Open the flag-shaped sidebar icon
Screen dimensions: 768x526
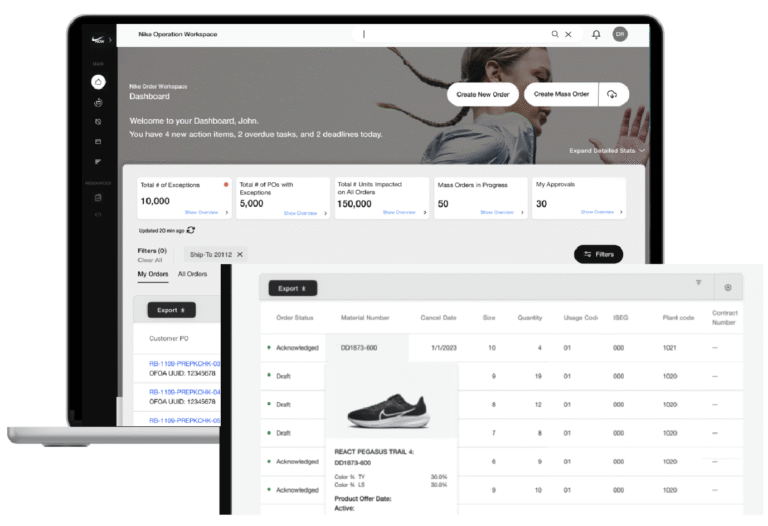[x=98, y=161]
